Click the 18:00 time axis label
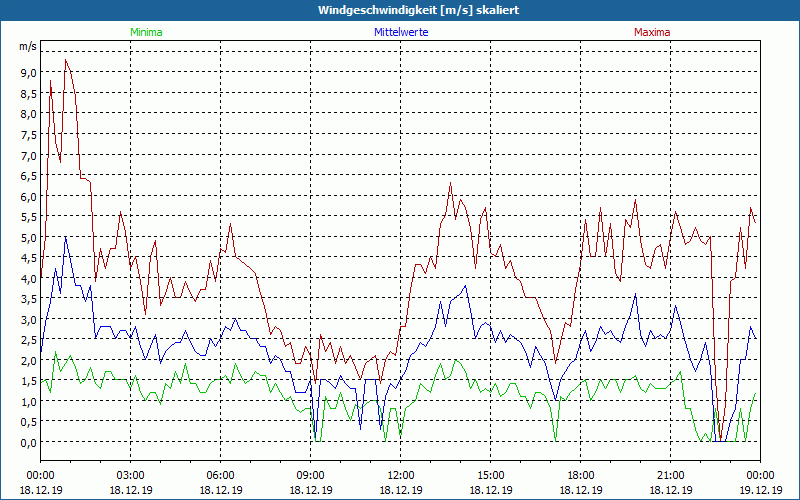The height and width of the screenshot is (500, 800). coord(581,475)
